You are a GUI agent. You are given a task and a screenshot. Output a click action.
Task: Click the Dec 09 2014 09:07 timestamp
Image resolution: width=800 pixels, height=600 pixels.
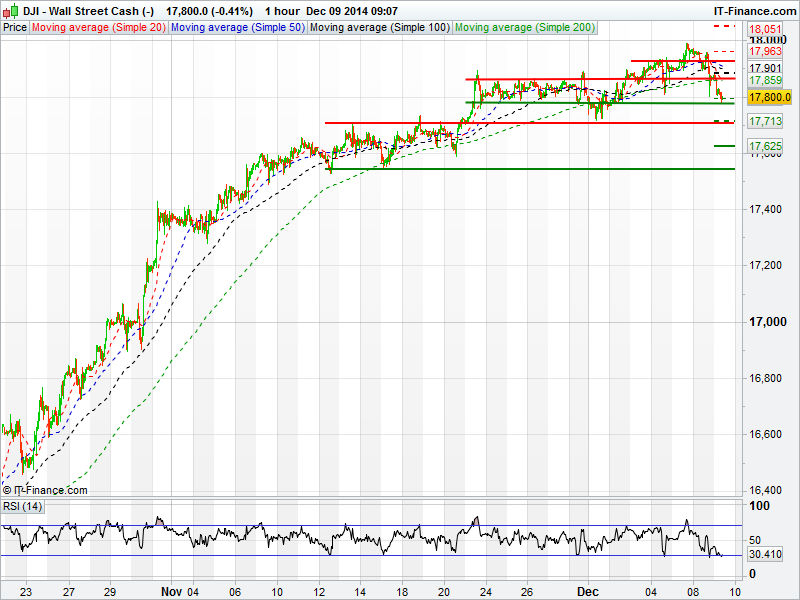click(x=352, y=11)
